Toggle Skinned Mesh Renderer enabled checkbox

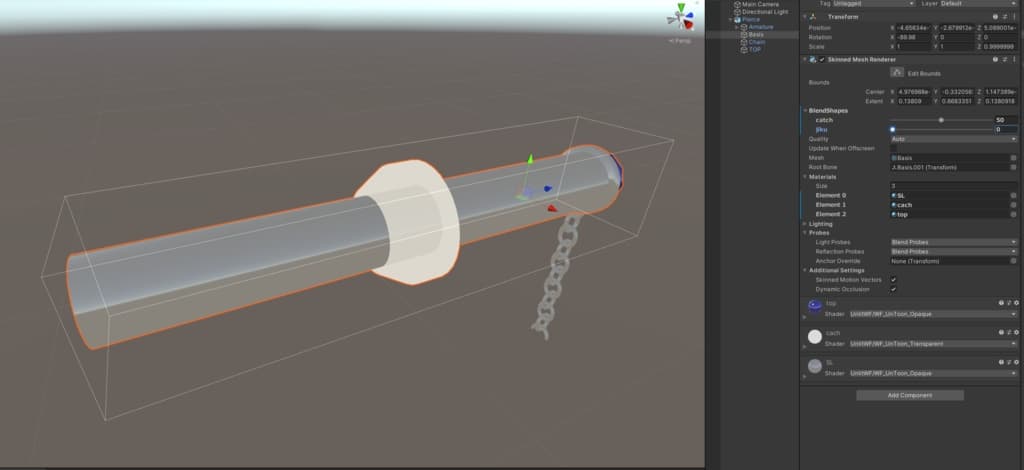pyautogui.click(x=821, y=60)
